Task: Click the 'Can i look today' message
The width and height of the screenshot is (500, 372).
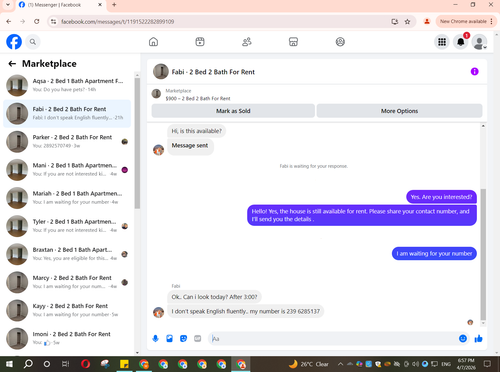Action: [x=214, y=297]
